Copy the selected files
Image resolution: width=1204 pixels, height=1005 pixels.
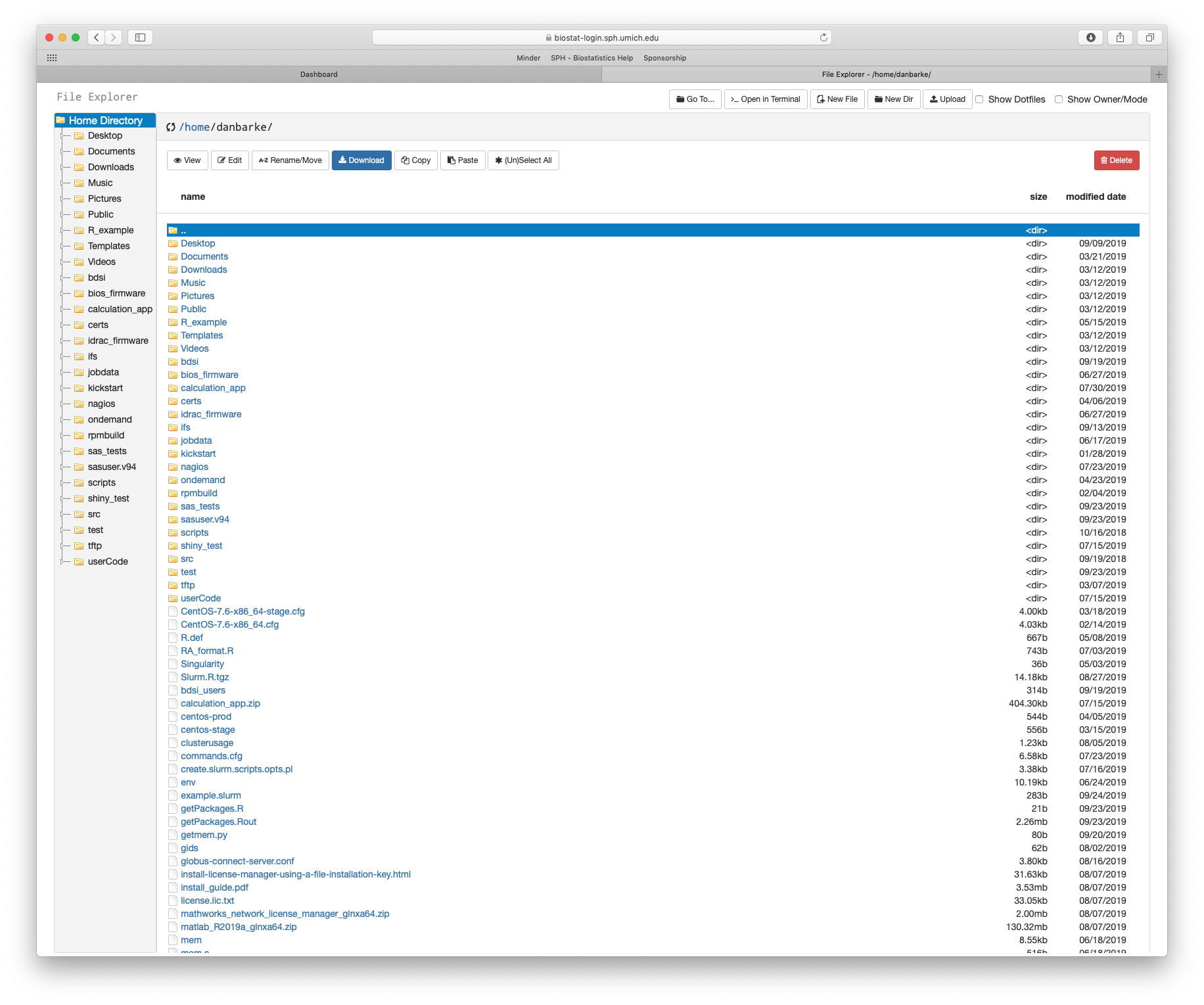tap(415, 160)
